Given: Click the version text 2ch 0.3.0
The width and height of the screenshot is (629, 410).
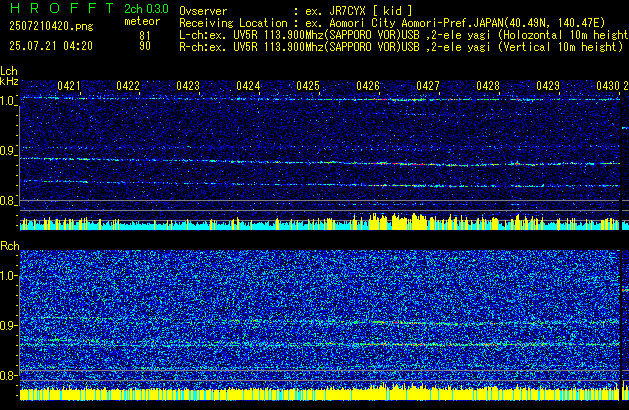Looking at the screenshot, I should tap(146, 9).
